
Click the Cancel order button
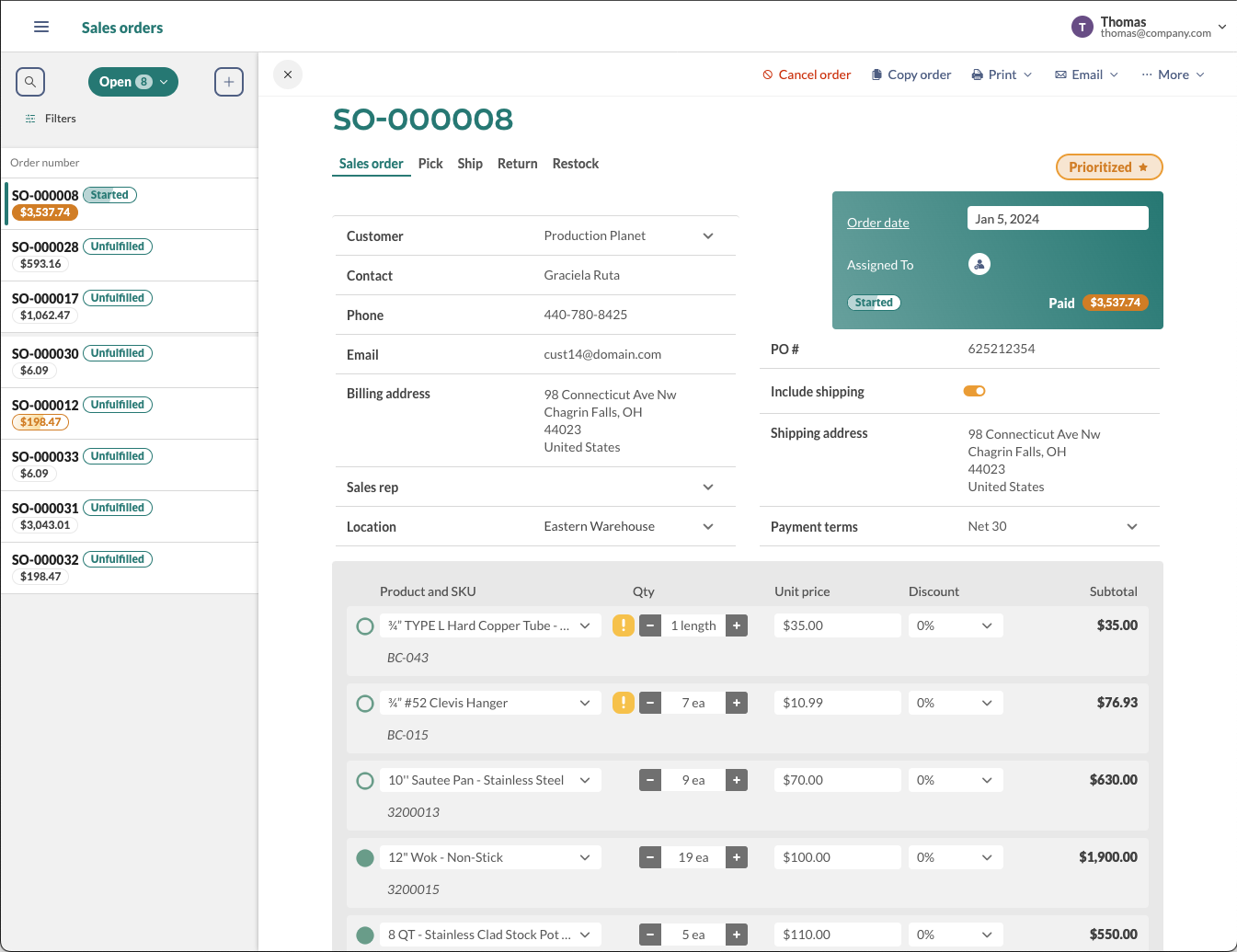[x=807, y=75]
